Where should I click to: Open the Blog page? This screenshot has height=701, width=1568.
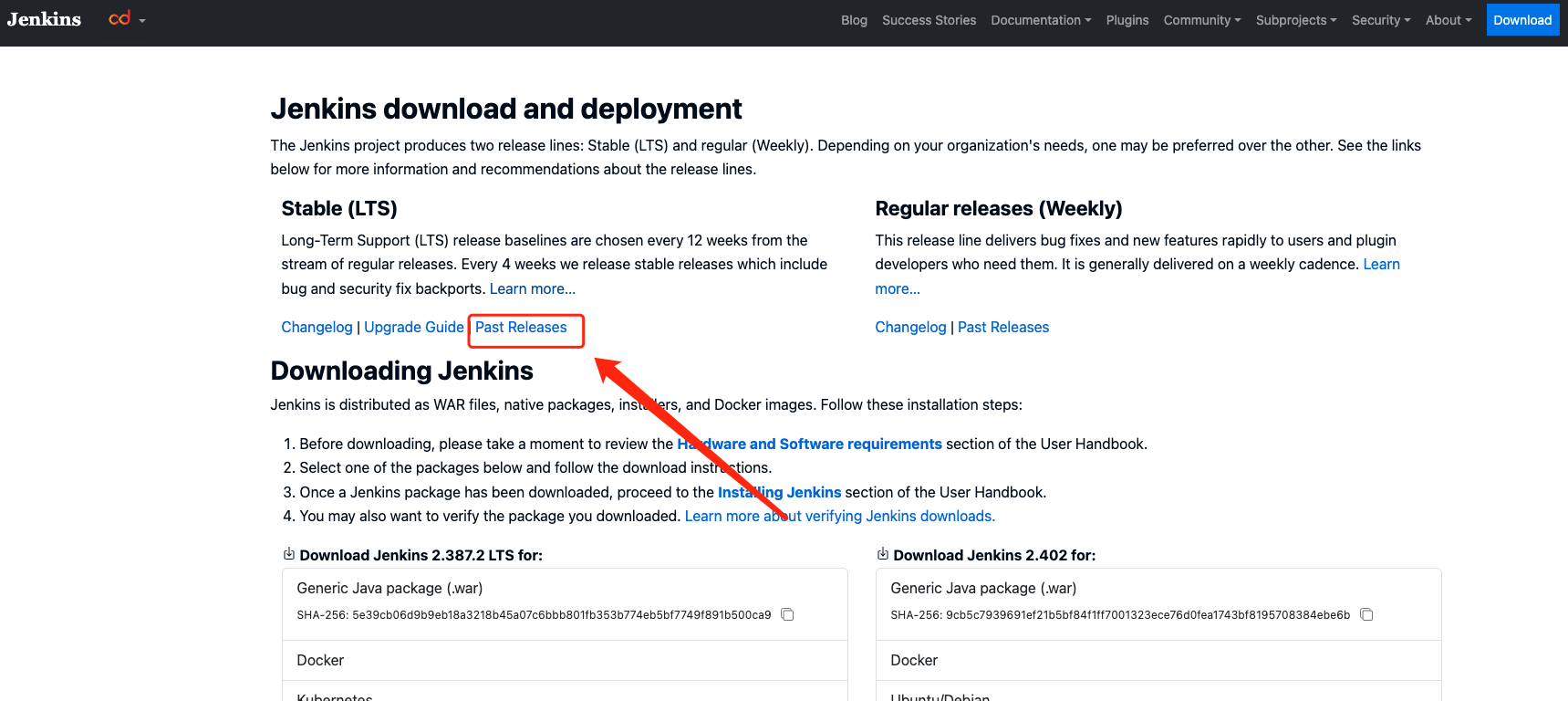[x=854, y=20]
